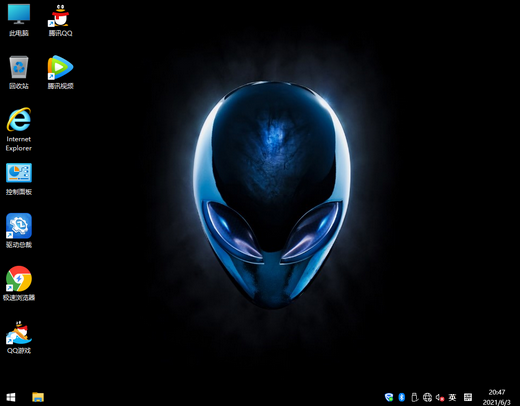Open the Windows Start menu
Image resolution: width=520 pixels, height=406 pixels.
11,397
